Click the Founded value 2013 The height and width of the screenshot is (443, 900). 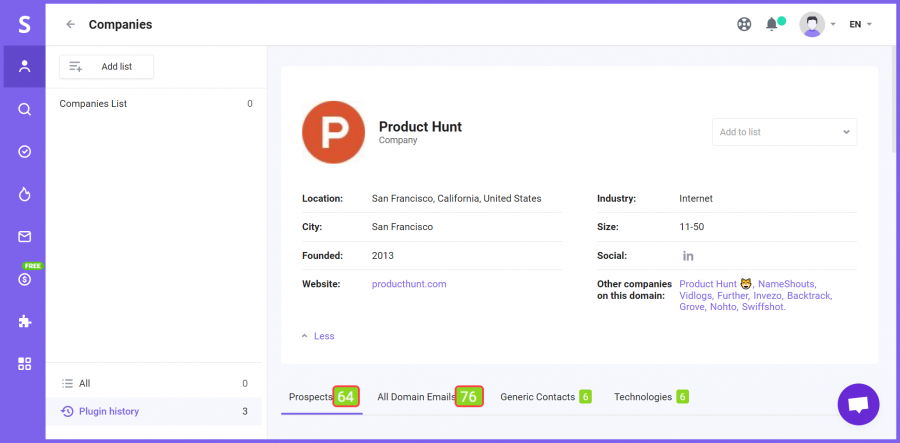pos(383,255)
